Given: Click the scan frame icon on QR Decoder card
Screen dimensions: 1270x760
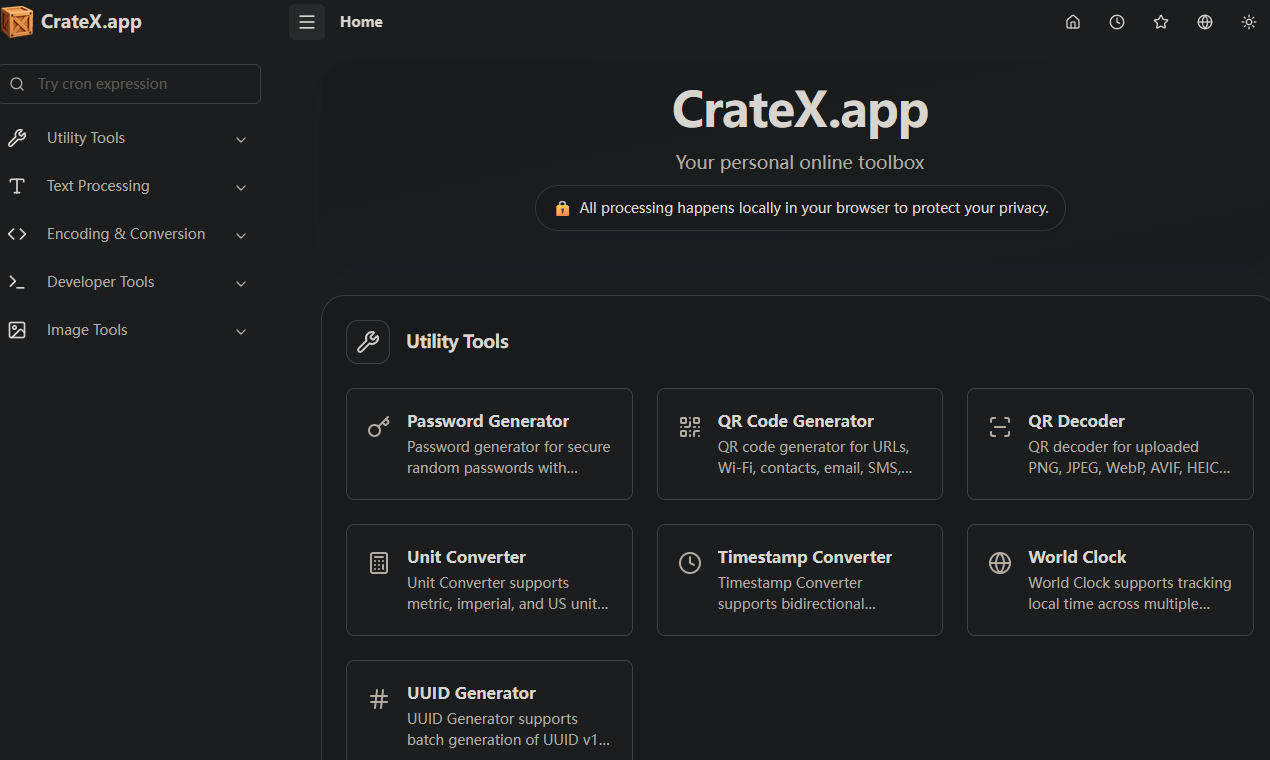Looking at the screenshot, I should tap(1000, 428).
